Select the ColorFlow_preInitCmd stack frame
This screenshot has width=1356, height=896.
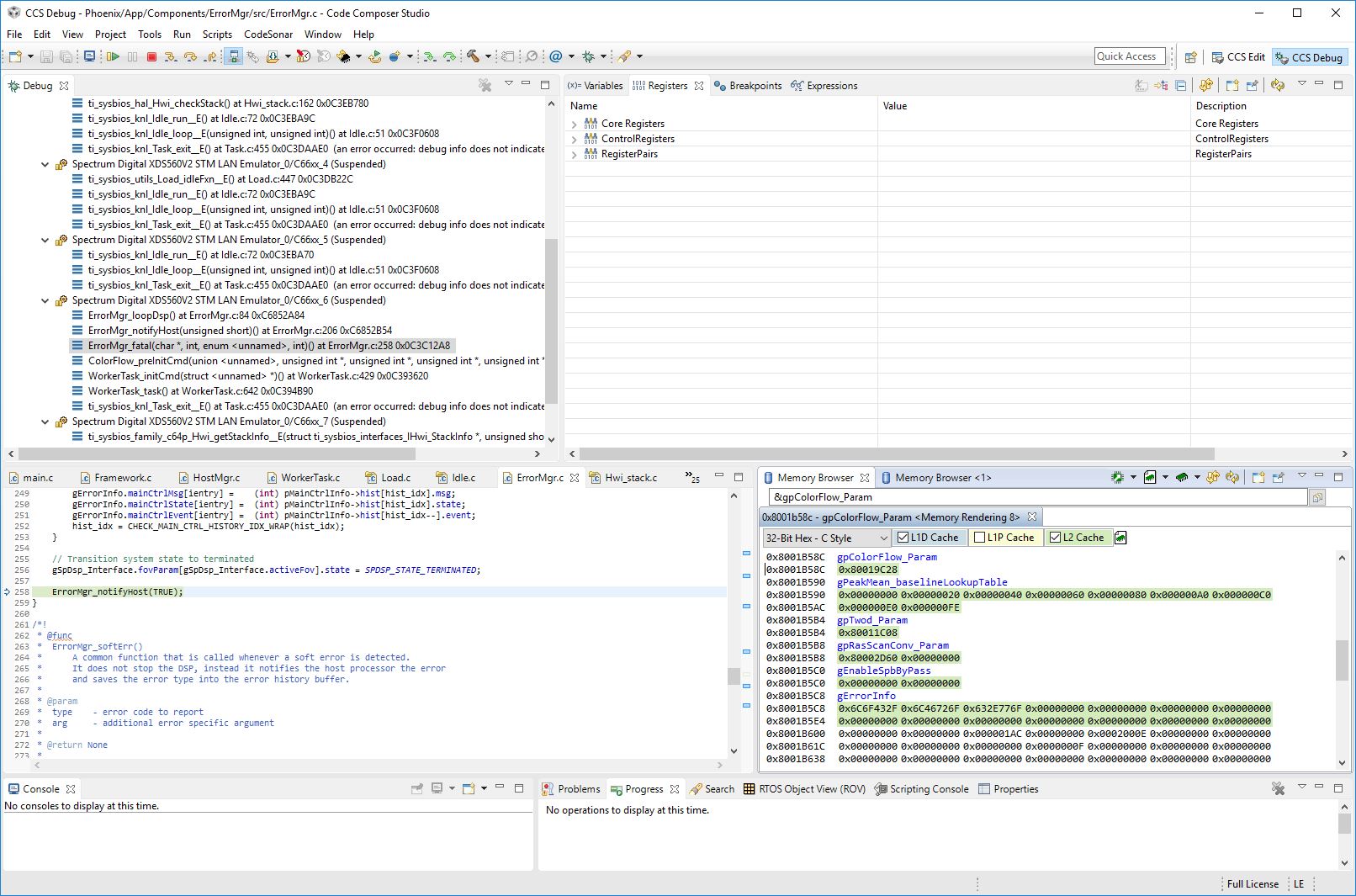(311, 361)
